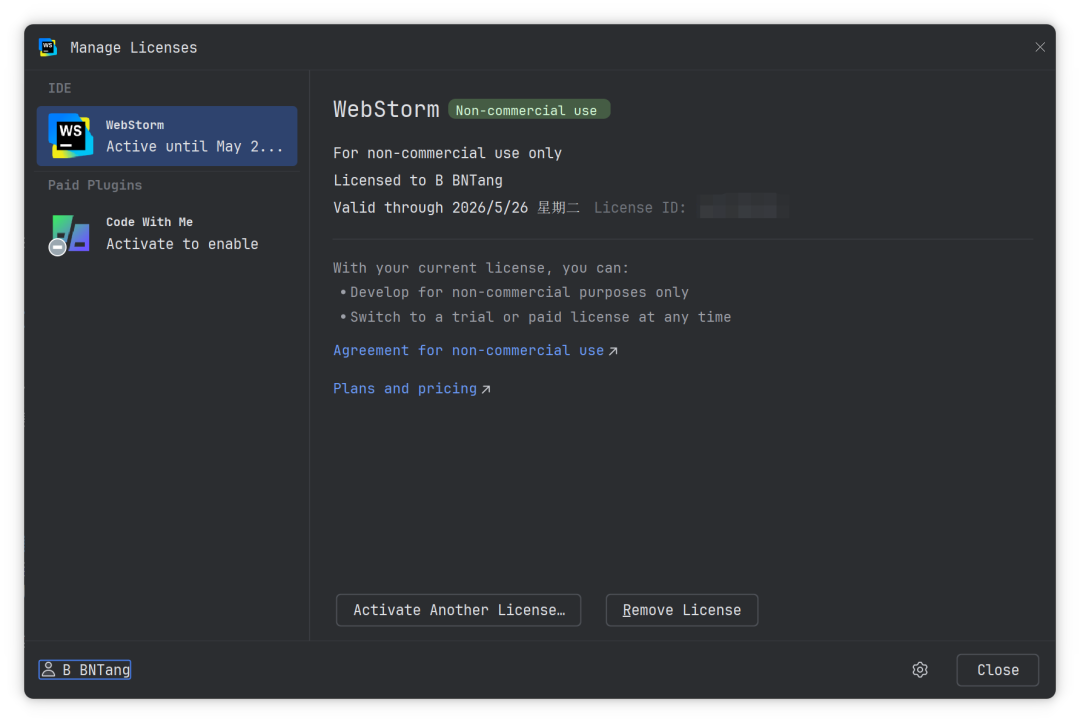Click the Non-commercial use badge
The width and height of the screenshot is (1080, 723).
click(527, 110)
